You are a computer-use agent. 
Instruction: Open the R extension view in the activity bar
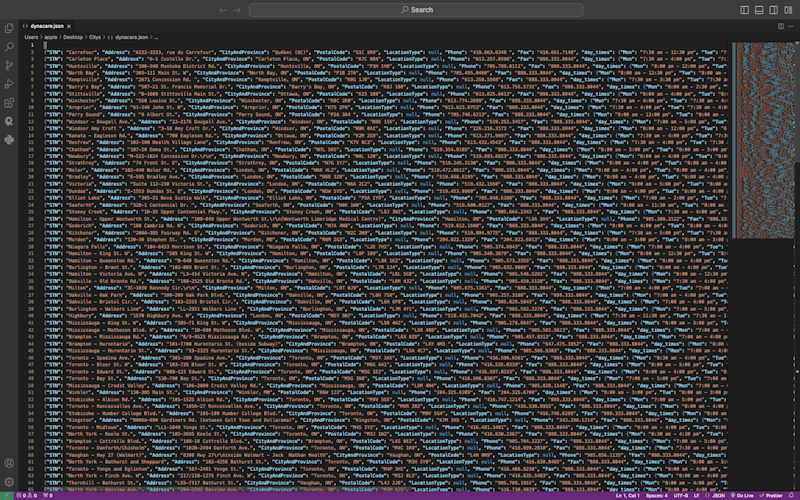click(9, 121)
